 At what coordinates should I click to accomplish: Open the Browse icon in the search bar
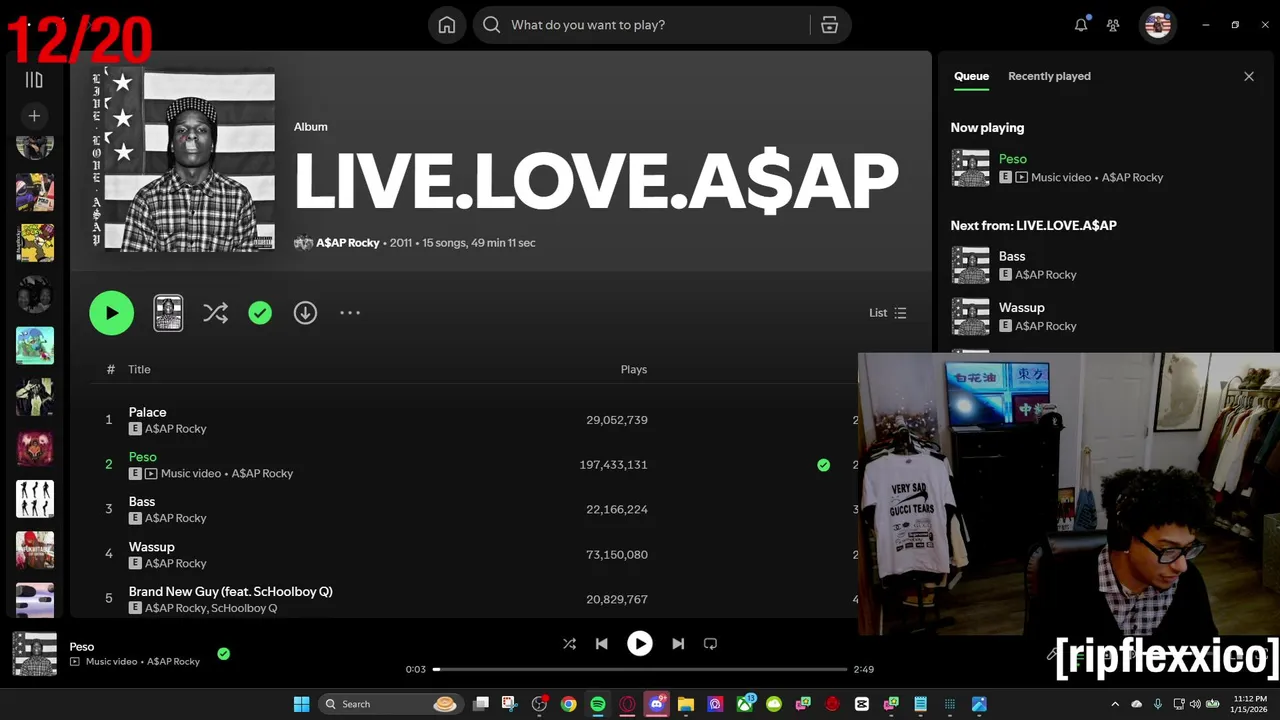tap(829, 25)
